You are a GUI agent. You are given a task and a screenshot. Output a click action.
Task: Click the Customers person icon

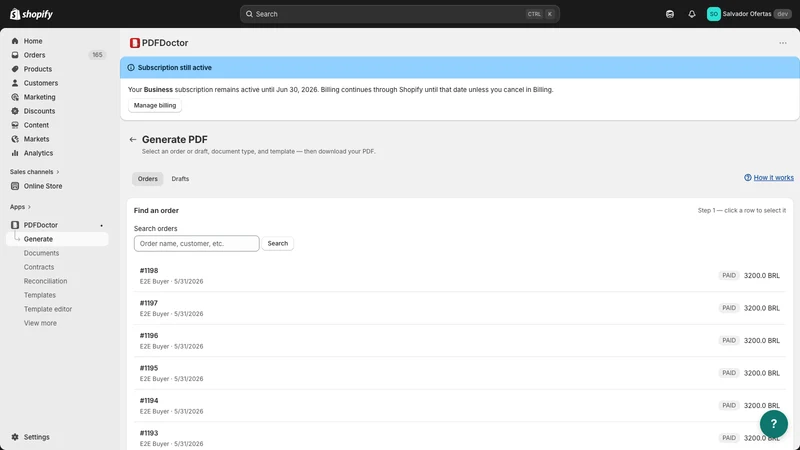click(15, 83)
